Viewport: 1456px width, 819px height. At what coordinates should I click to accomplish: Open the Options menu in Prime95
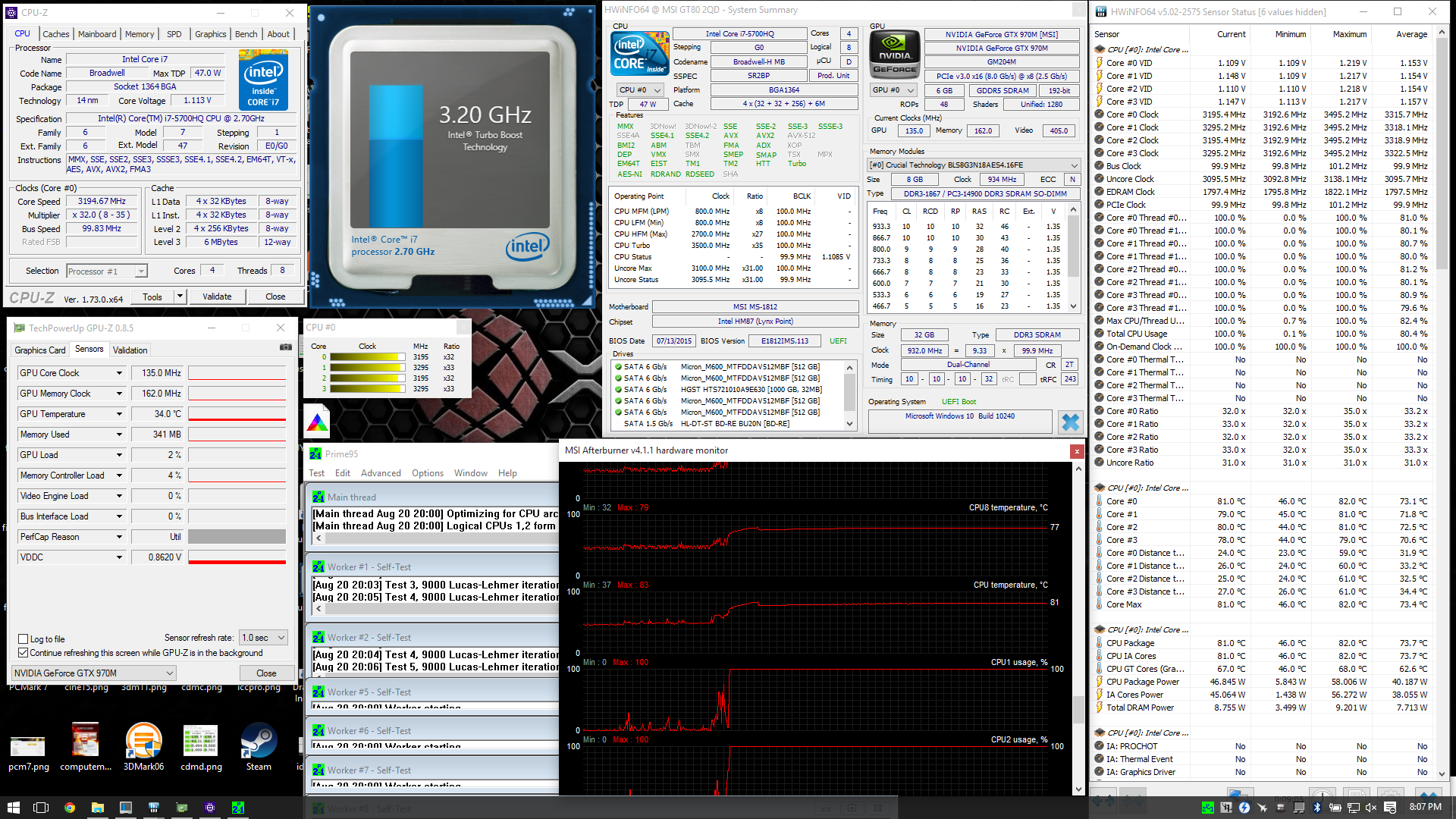[x=428, y=473]
